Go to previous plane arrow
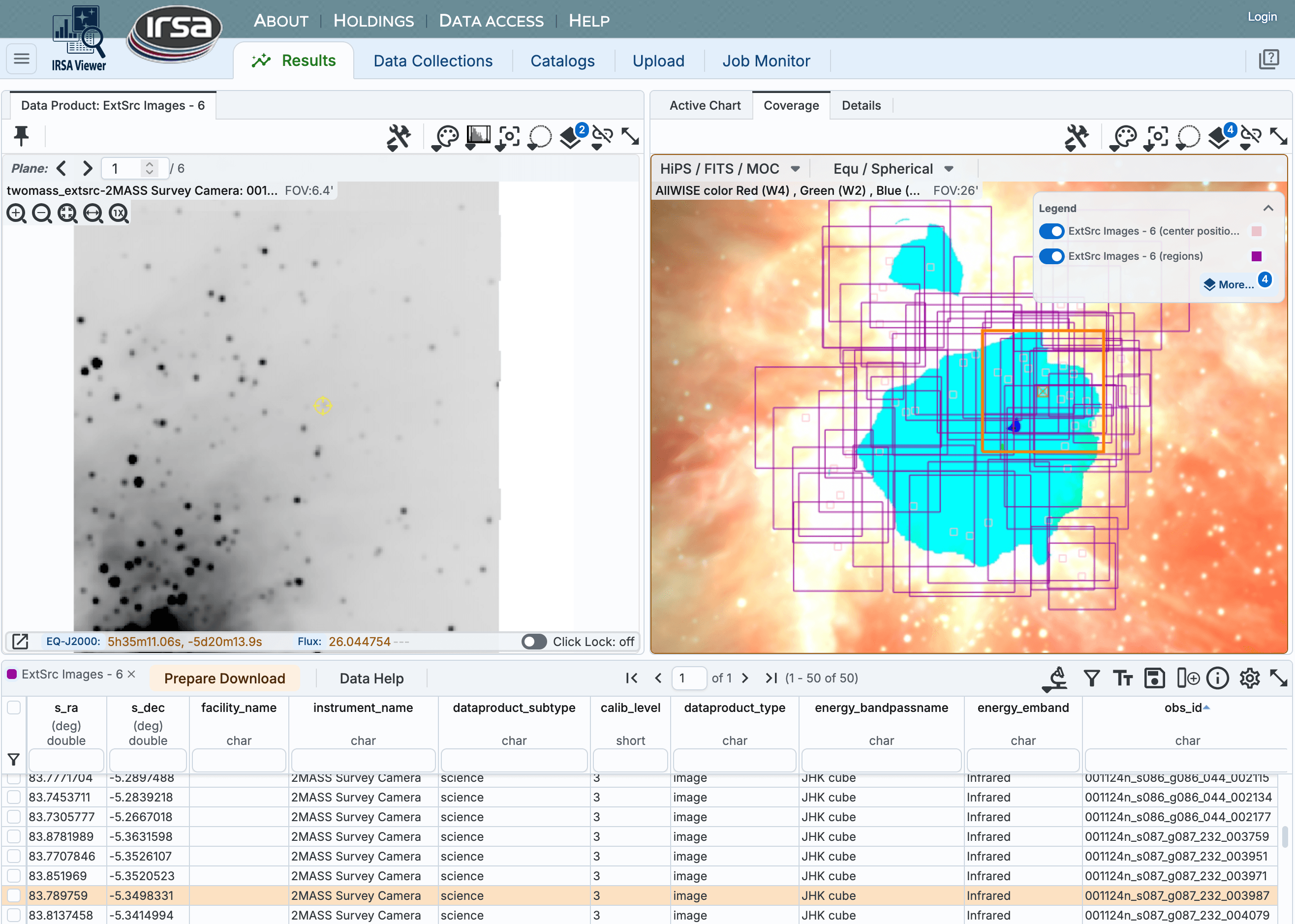The width and height of the screenshot is (1295, 924). pyautogui.click(x=62, y=168)
